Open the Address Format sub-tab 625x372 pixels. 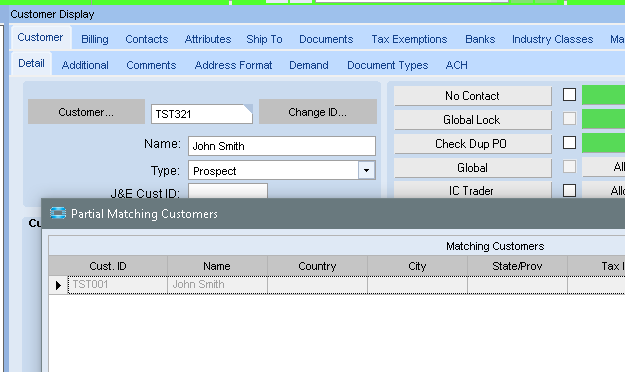(233, 65)
